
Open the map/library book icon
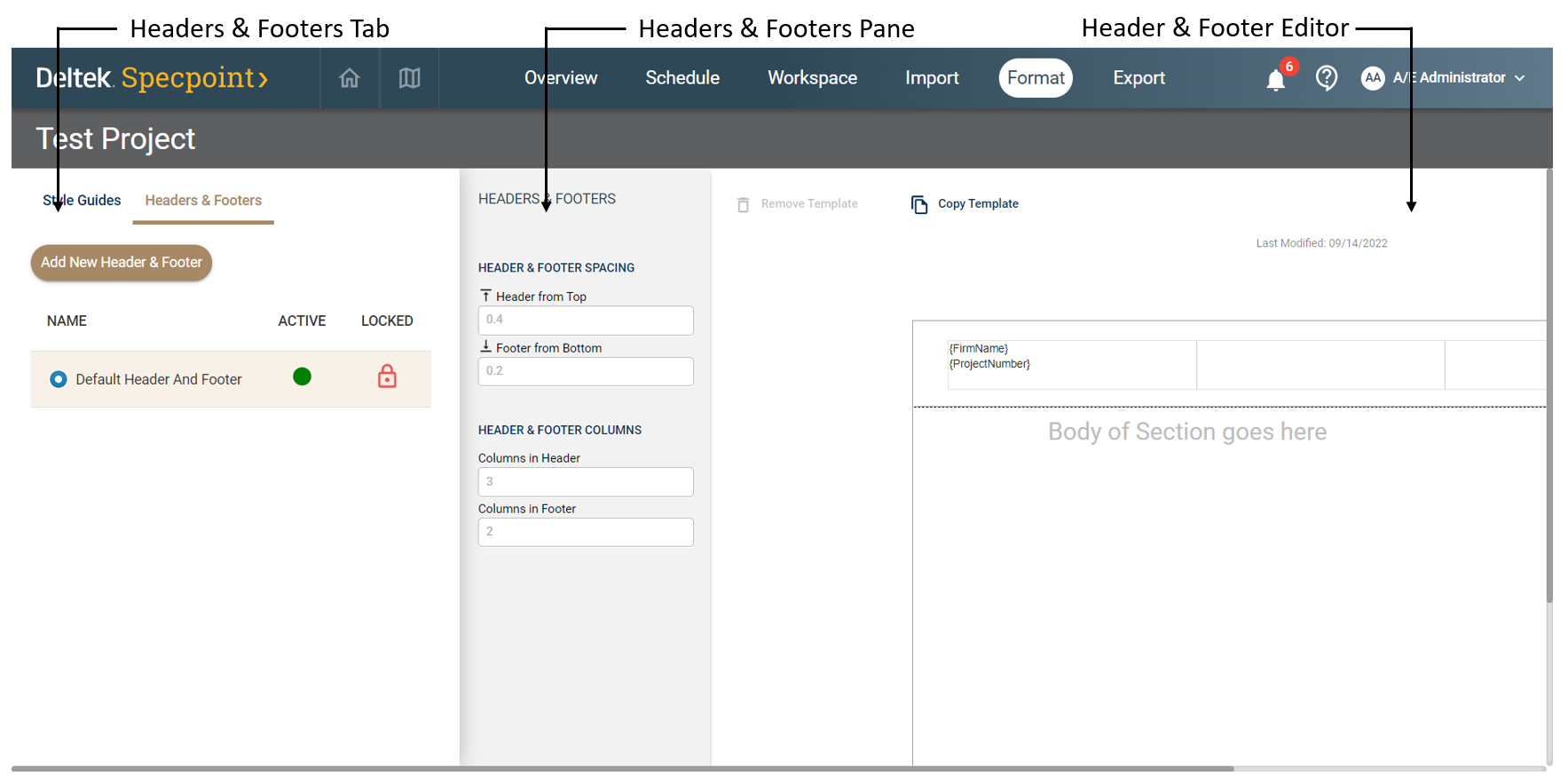click(409, 78)
